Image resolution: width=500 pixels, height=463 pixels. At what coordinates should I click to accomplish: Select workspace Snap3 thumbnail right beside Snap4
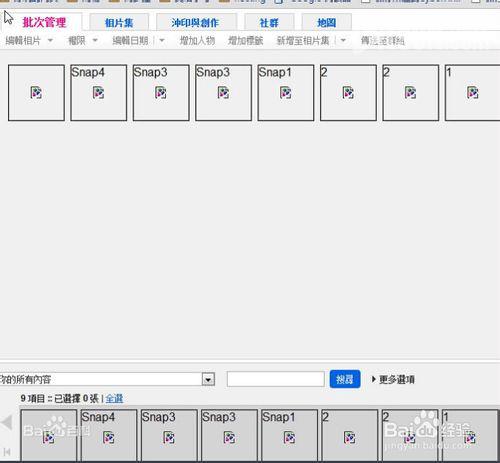161,93
